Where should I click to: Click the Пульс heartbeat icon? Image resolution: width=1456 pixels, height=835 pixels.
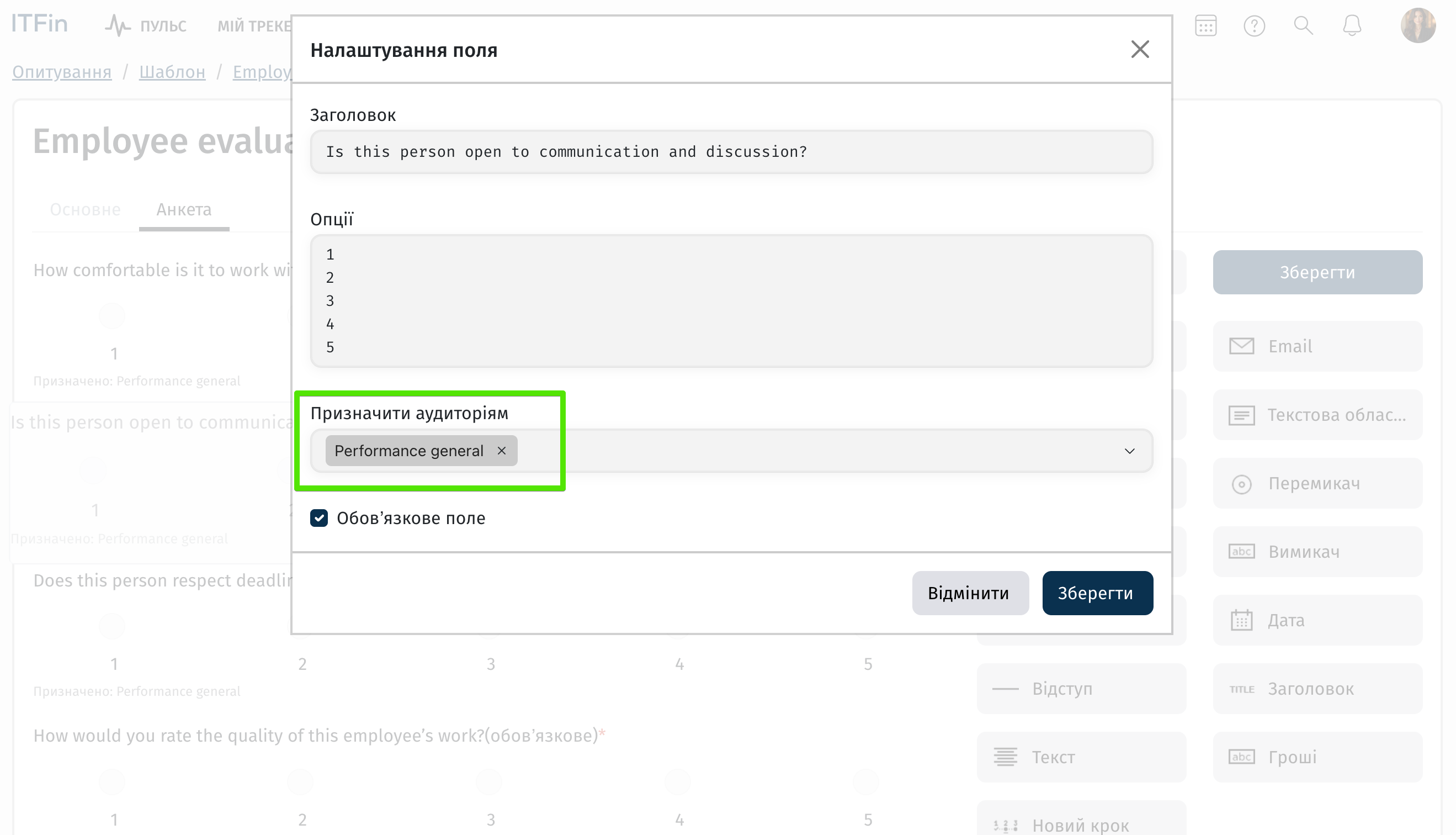[x=118, y=26]
